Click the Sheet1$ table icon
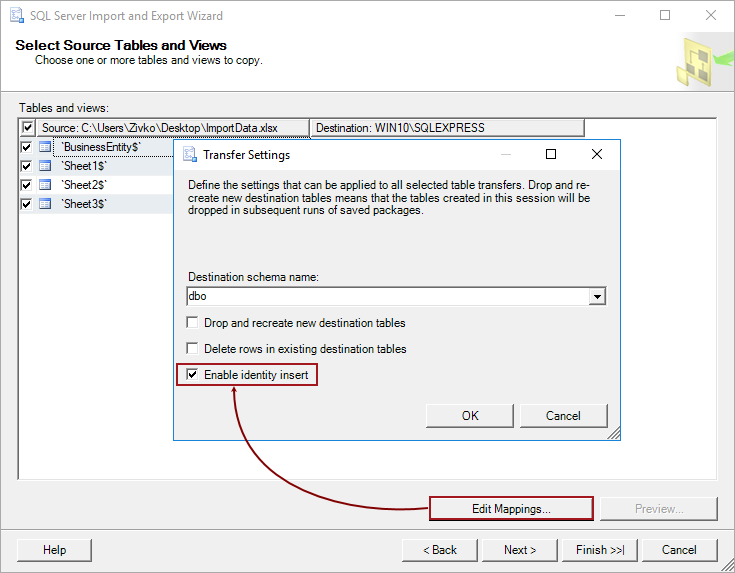735x573 pixels. coord(45,166)
